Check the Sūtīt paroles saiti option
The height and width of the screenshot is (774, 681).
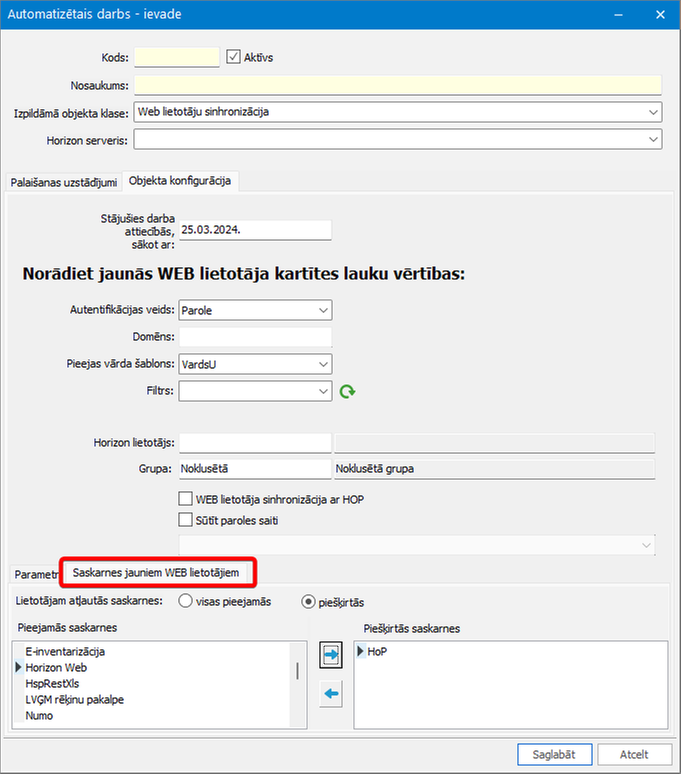(186, 520)
